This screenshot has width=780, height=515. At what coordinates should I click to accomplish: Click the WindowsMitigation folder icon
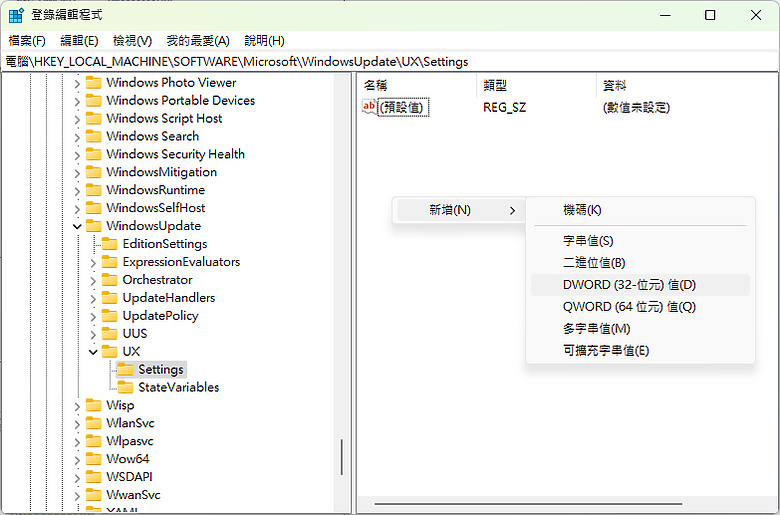[x=94, y=172]
